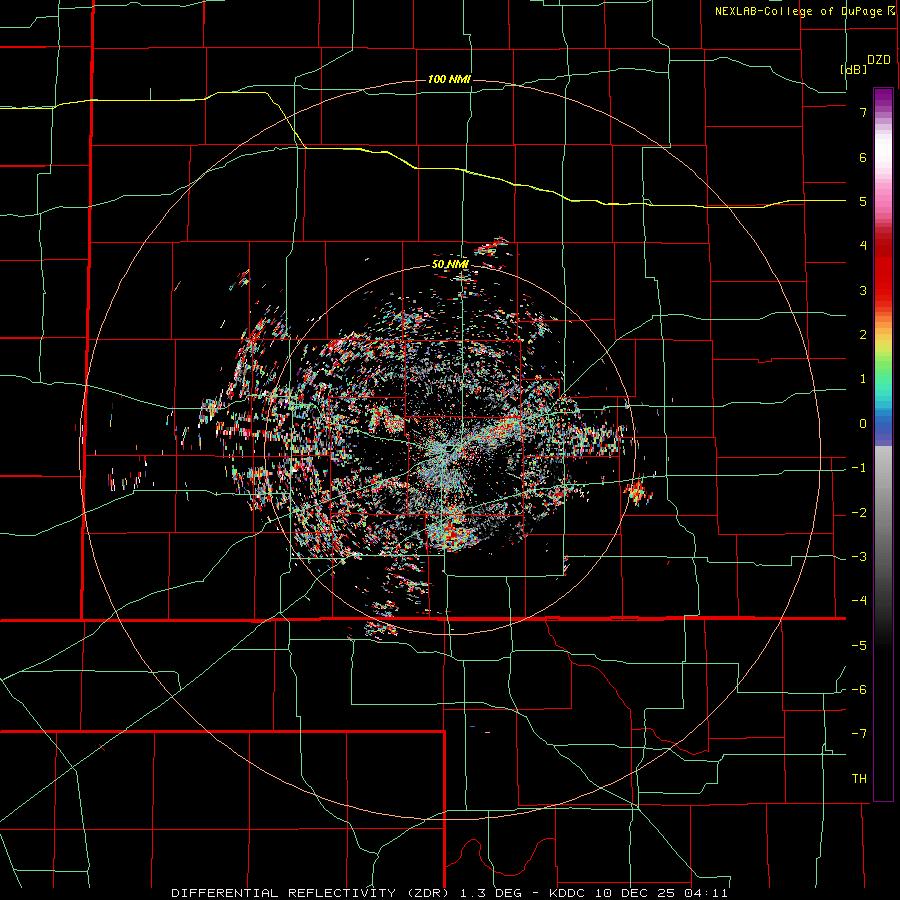Click the 0 value on the dB scale
Viewport: 900px width, 900px height.
(x=863, y=424)
